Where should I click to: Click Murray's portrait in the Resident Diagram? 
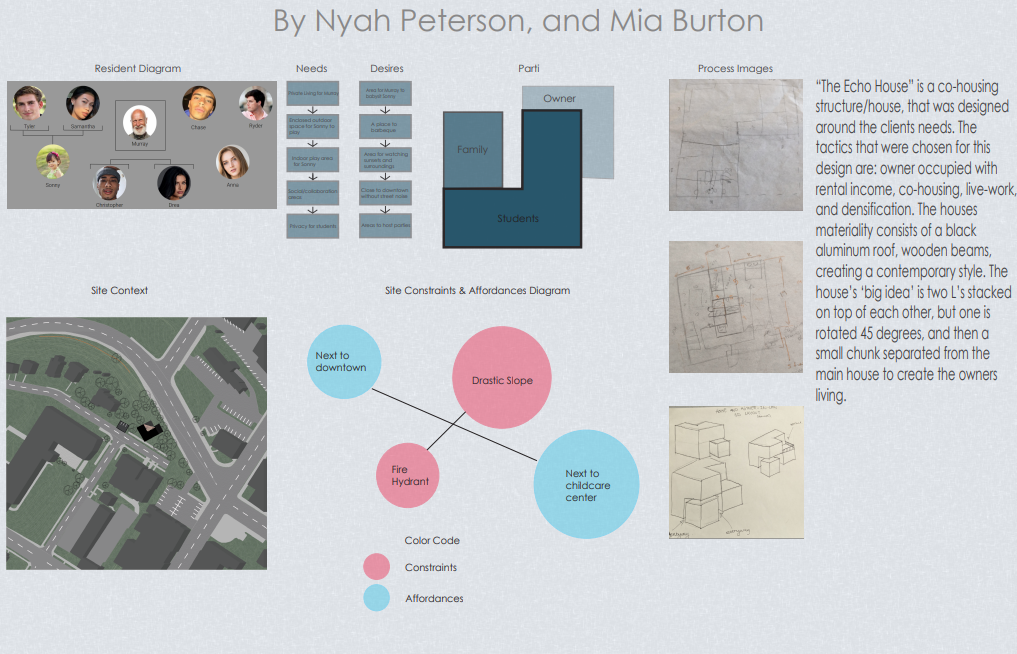(139, 122)
